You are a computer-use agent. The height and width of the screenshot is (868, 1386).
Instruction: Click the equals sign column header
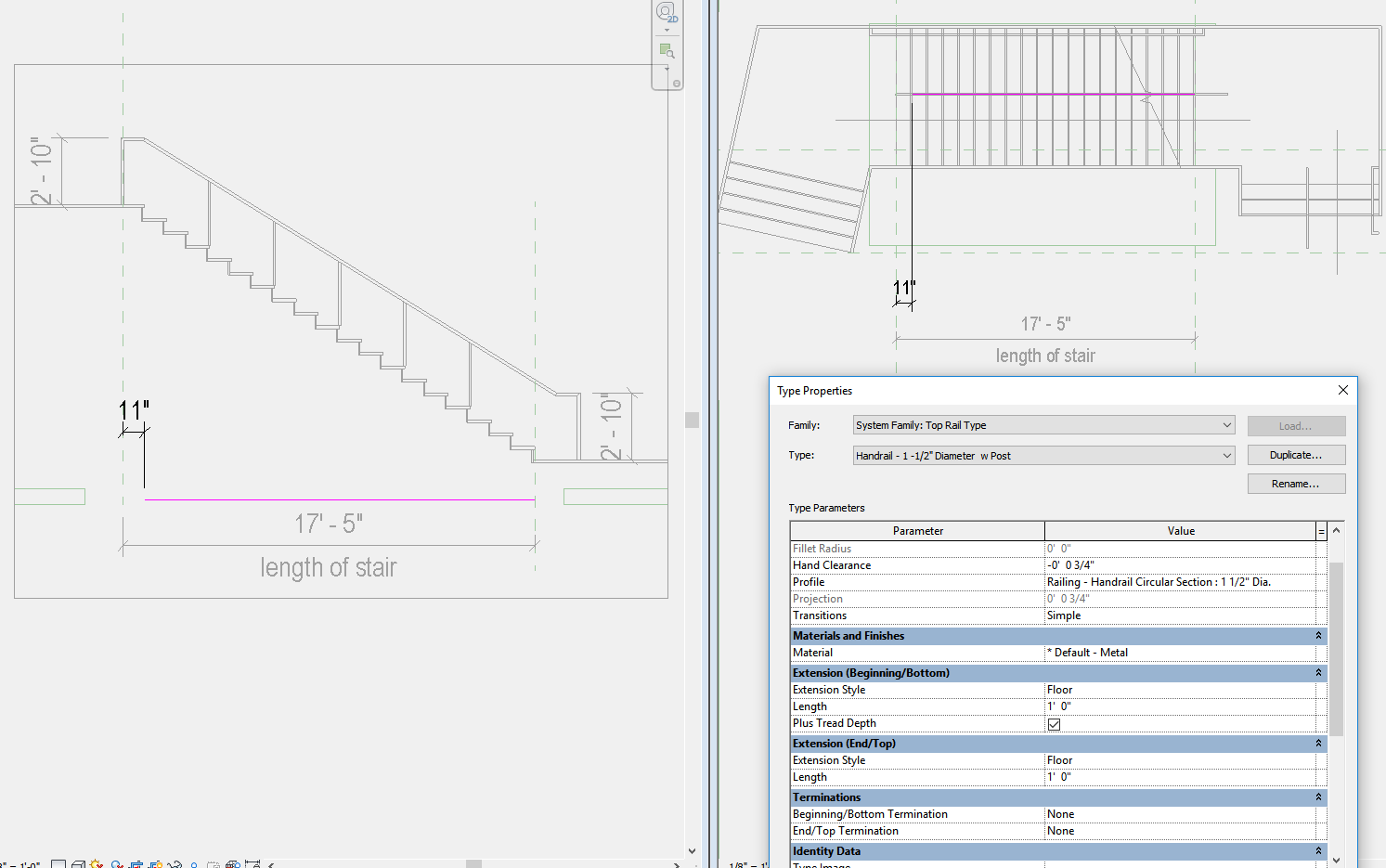[x=1321, y=531]
